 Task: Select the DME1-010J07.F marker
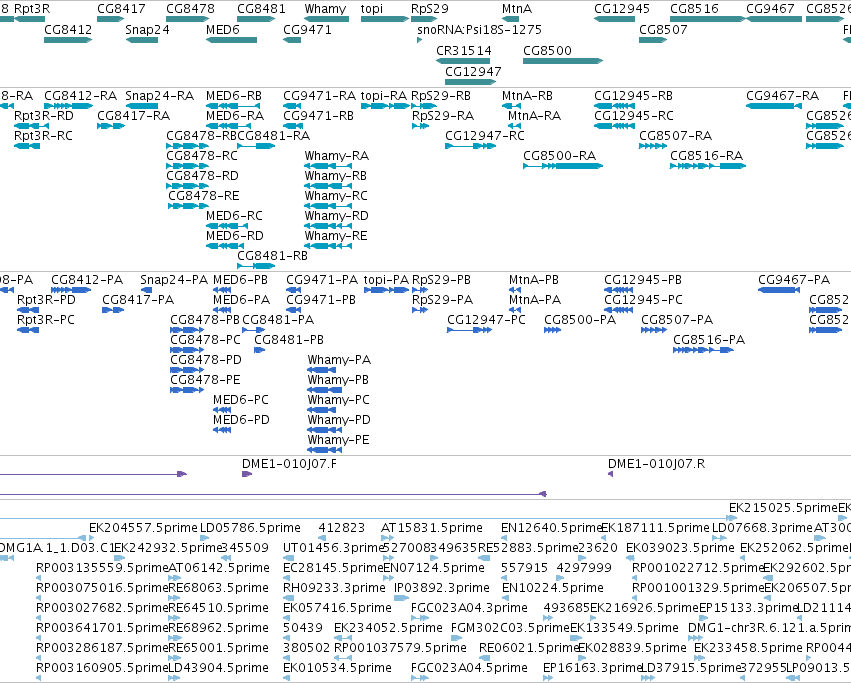pyautogui.click(x=247, y=474)
